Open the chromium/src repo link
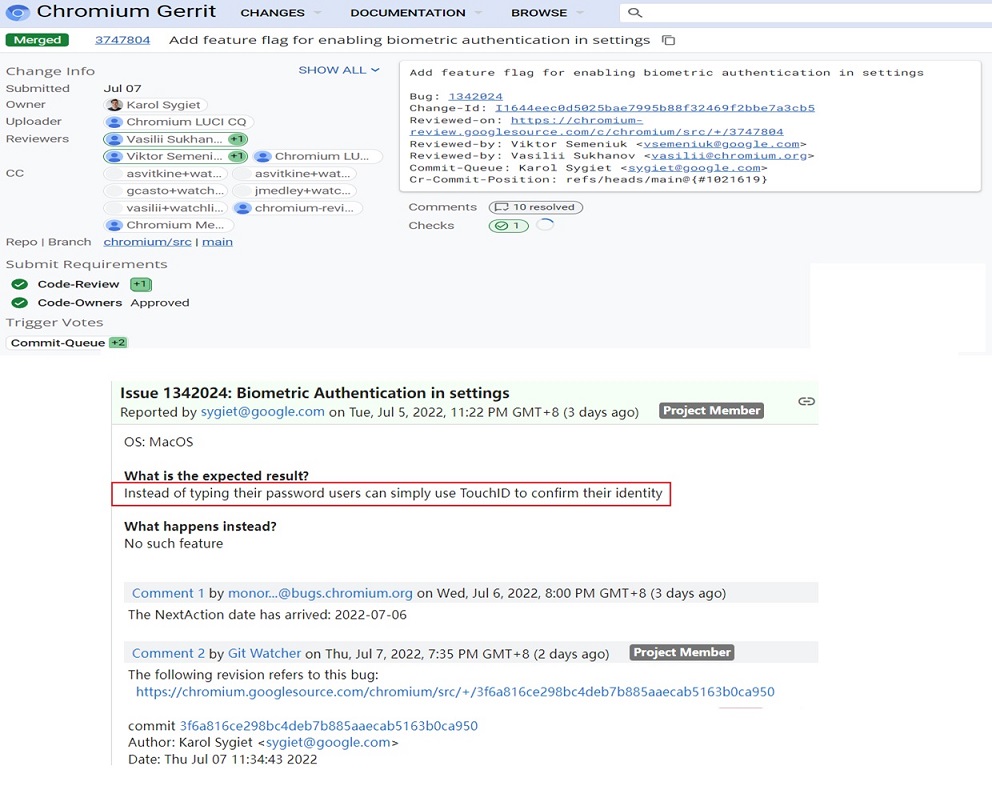 point(147,242)
